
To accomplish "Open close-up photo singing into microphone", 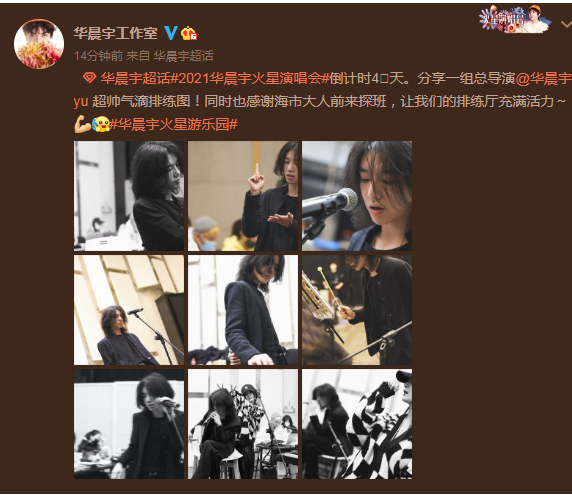I will tap(357, 196).
